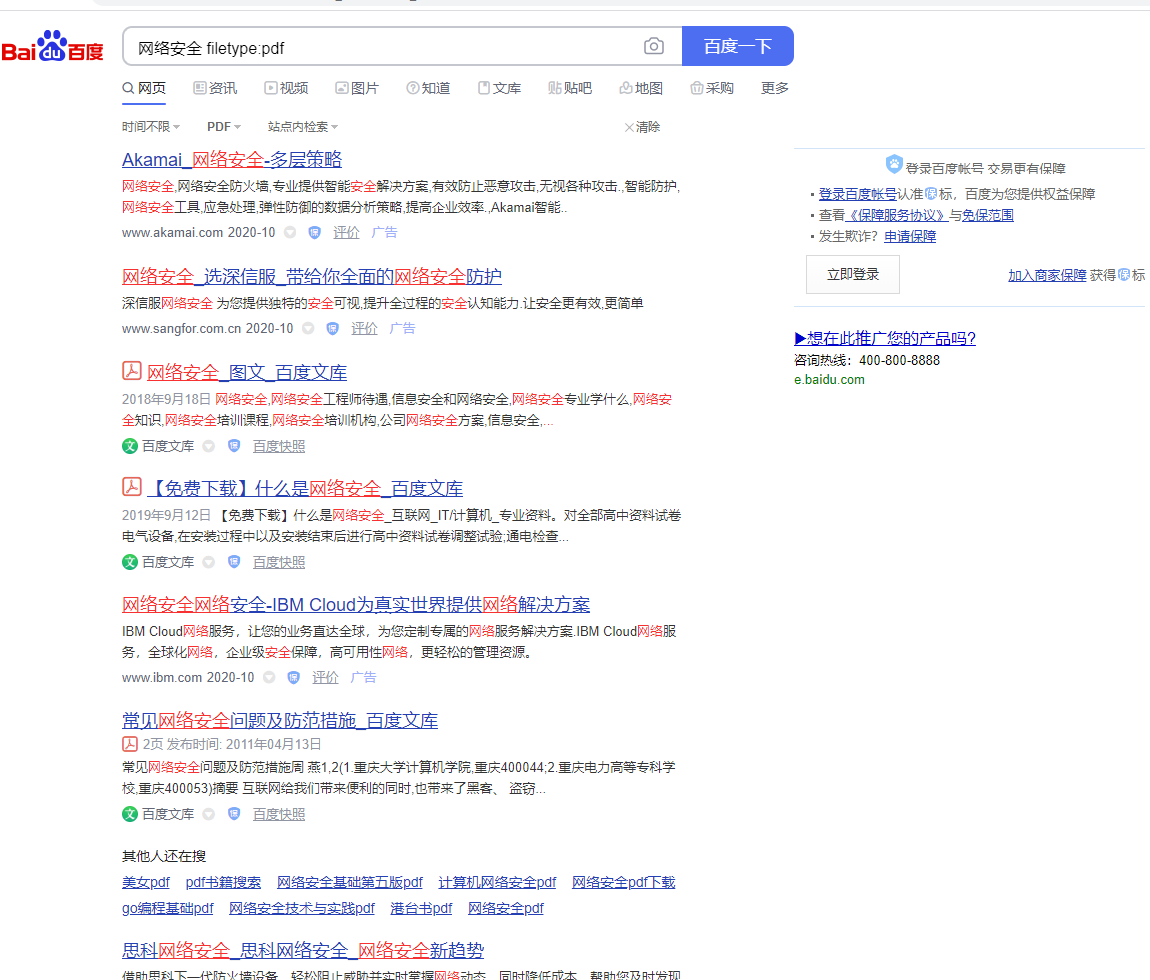
Task: Click the shield badge icon next to www.ibm.com
Action: tap(293, 678)
